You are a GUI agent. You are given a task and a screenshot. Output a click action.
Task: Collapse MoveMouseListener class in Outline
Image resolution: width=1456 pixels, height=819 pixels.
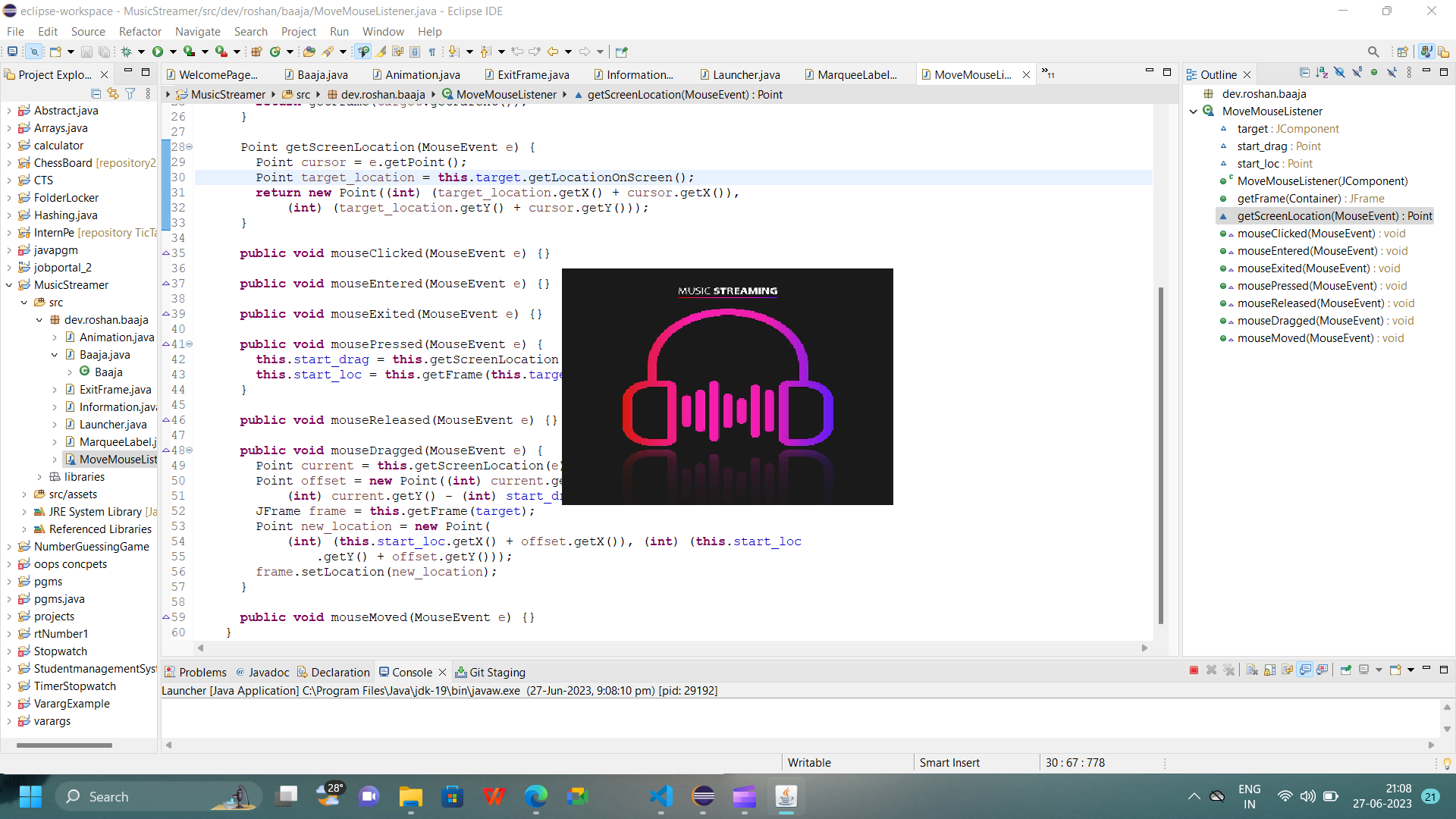[x=1194, y=111]
